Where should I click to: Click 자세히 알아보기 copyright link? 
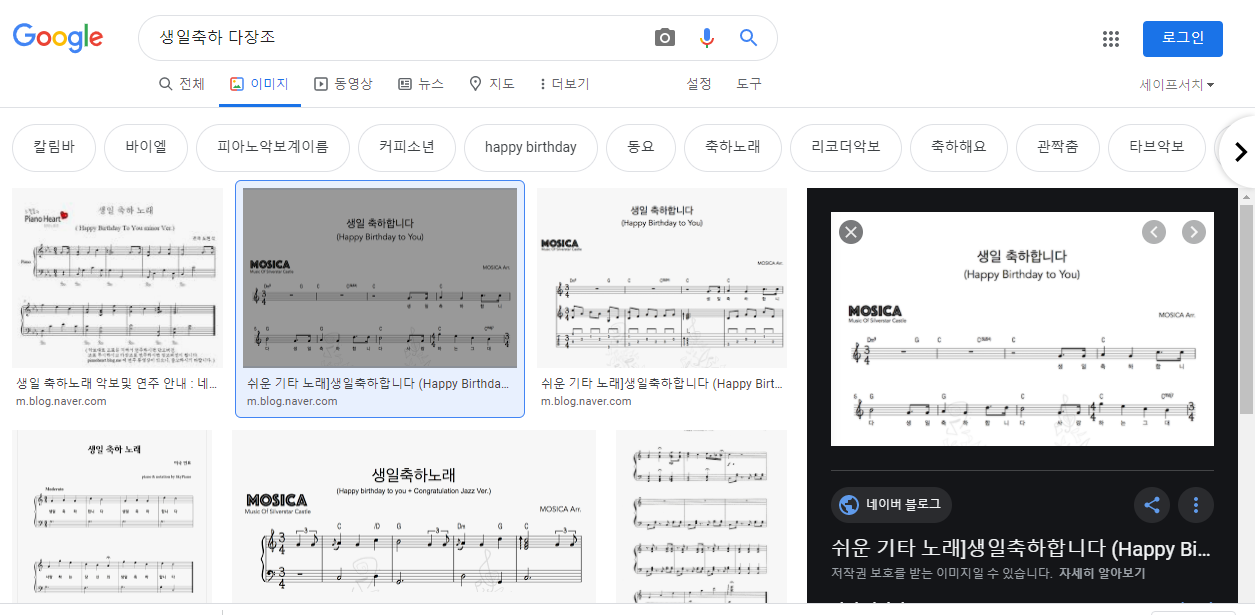click(x=1102, y=574)
